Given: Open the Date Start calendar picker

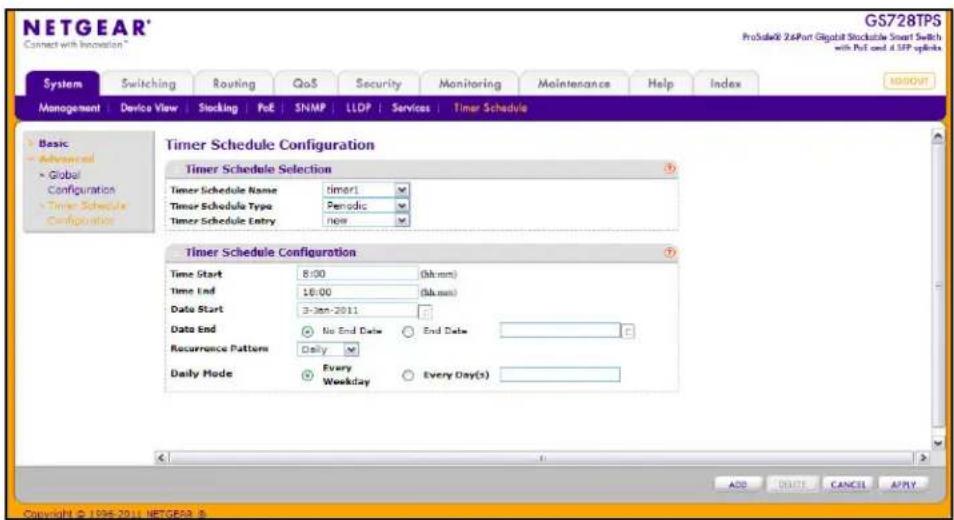Looking at the screenshot, I should 425,312.
